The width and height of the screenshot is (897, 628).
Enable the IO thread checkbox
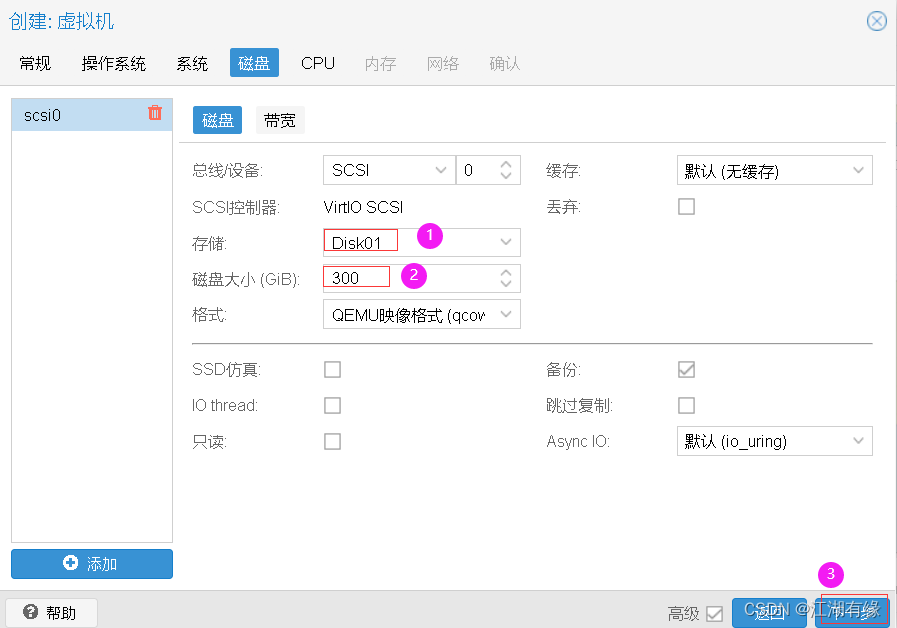[333, 405]
